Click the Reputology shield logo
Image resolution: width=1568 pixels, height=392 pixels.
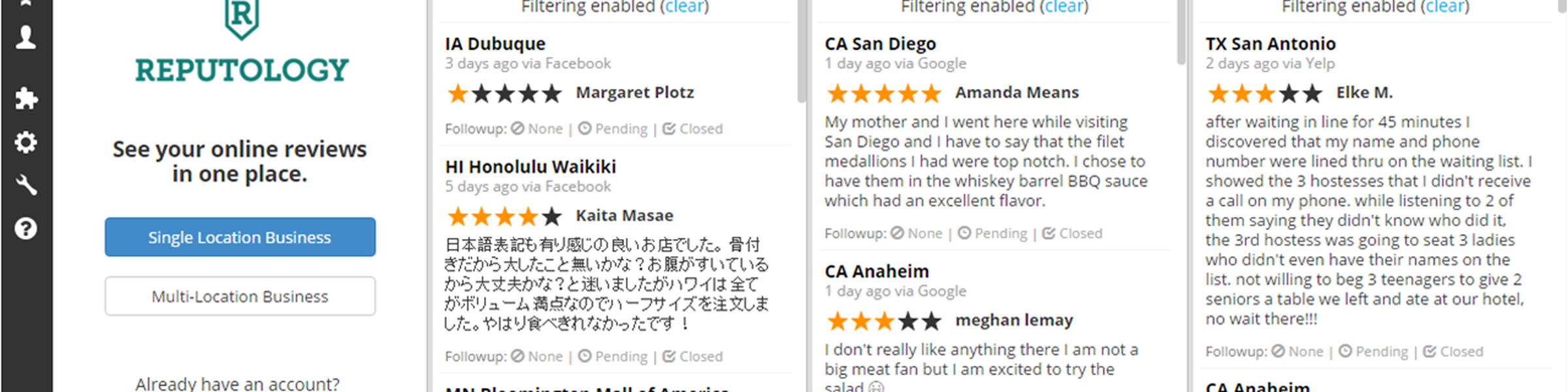pos(241,18)
